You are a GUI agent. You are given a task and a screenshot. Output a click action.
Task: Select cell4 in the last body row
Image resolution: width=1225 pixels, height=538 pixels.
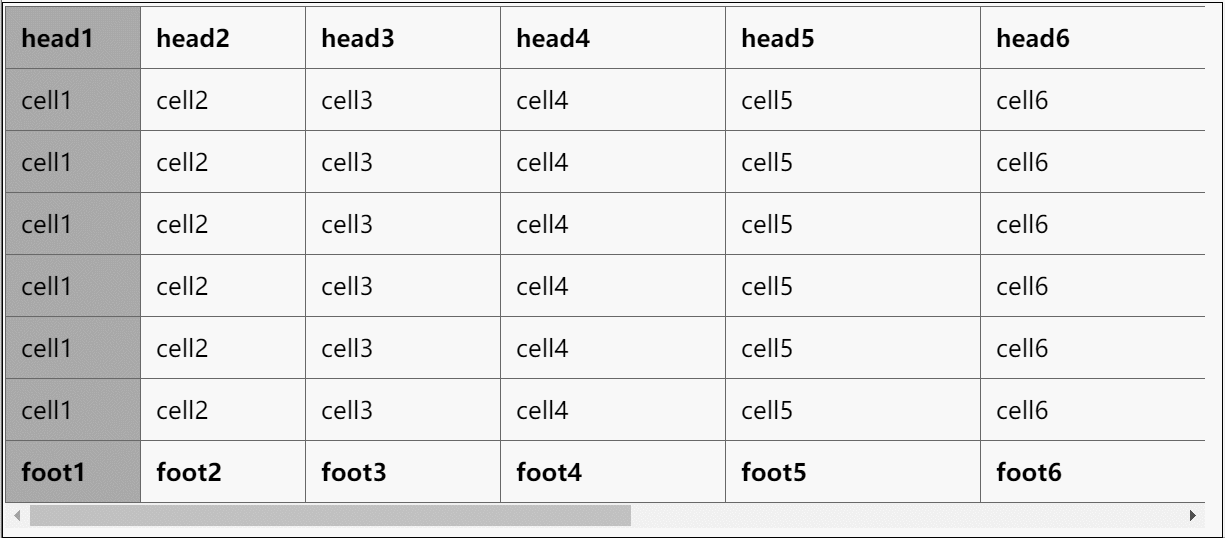pyautogui.click(x=612, y=410)
